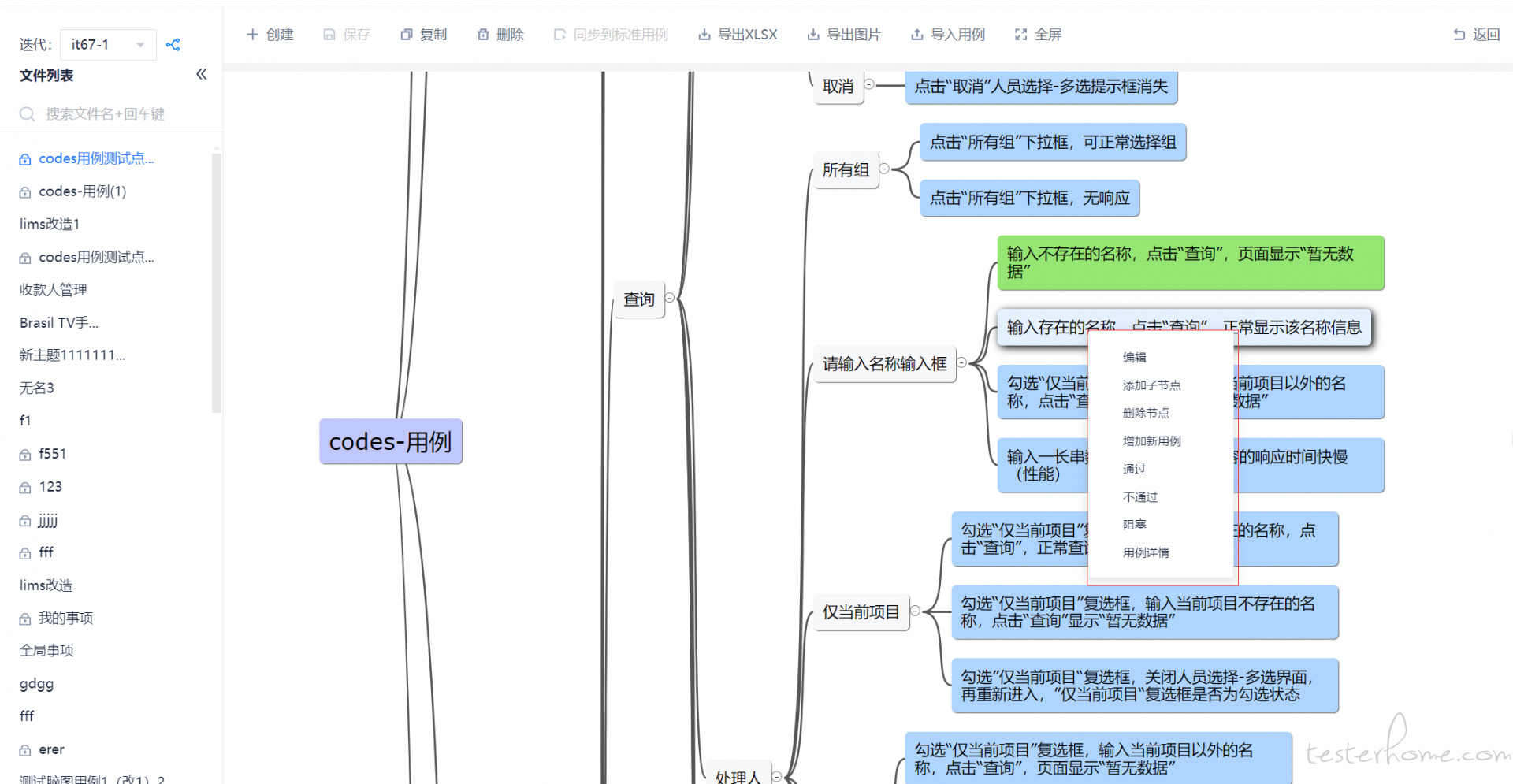Click the search magnifier icon in file list
Viewport: 1513px width, 784px height.
[27, 114]
